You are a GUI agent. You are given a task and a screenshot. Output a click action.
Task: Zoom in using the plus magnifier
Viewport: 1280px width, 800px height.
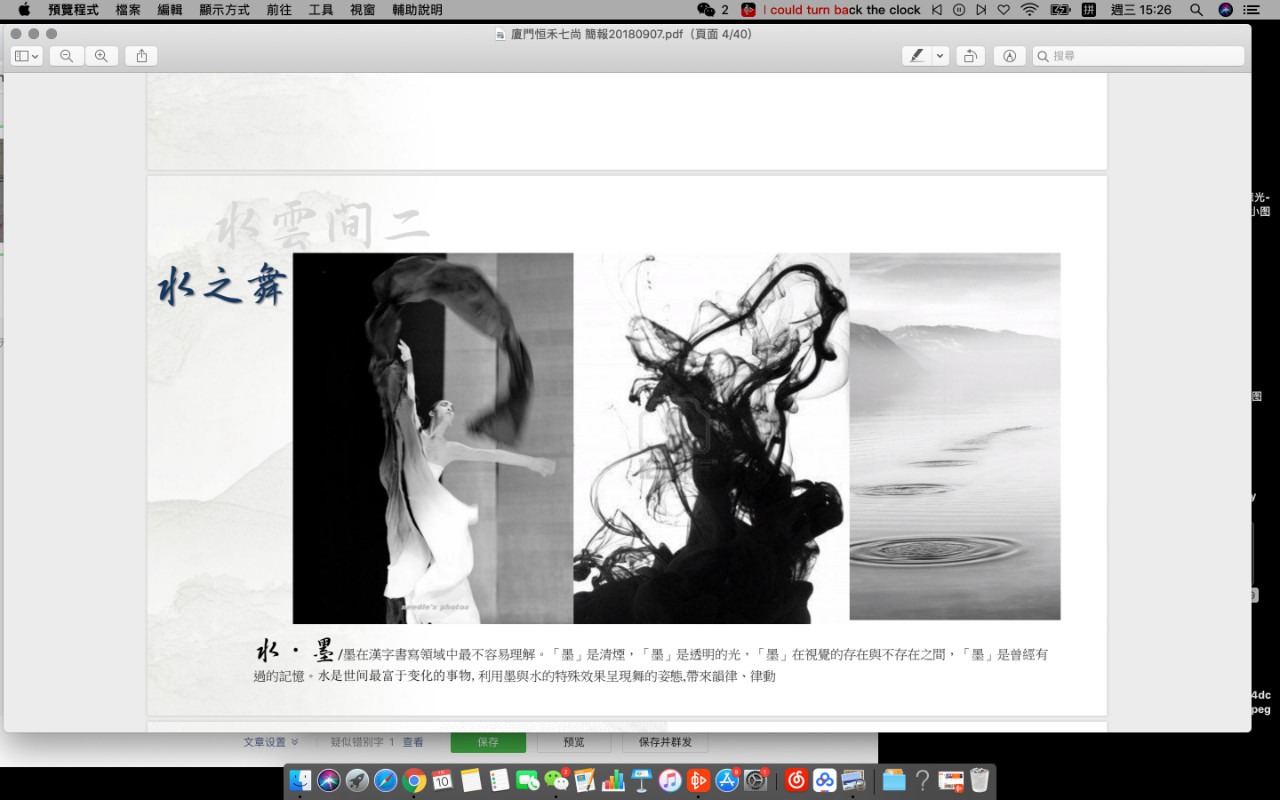(x=101, y=56)
